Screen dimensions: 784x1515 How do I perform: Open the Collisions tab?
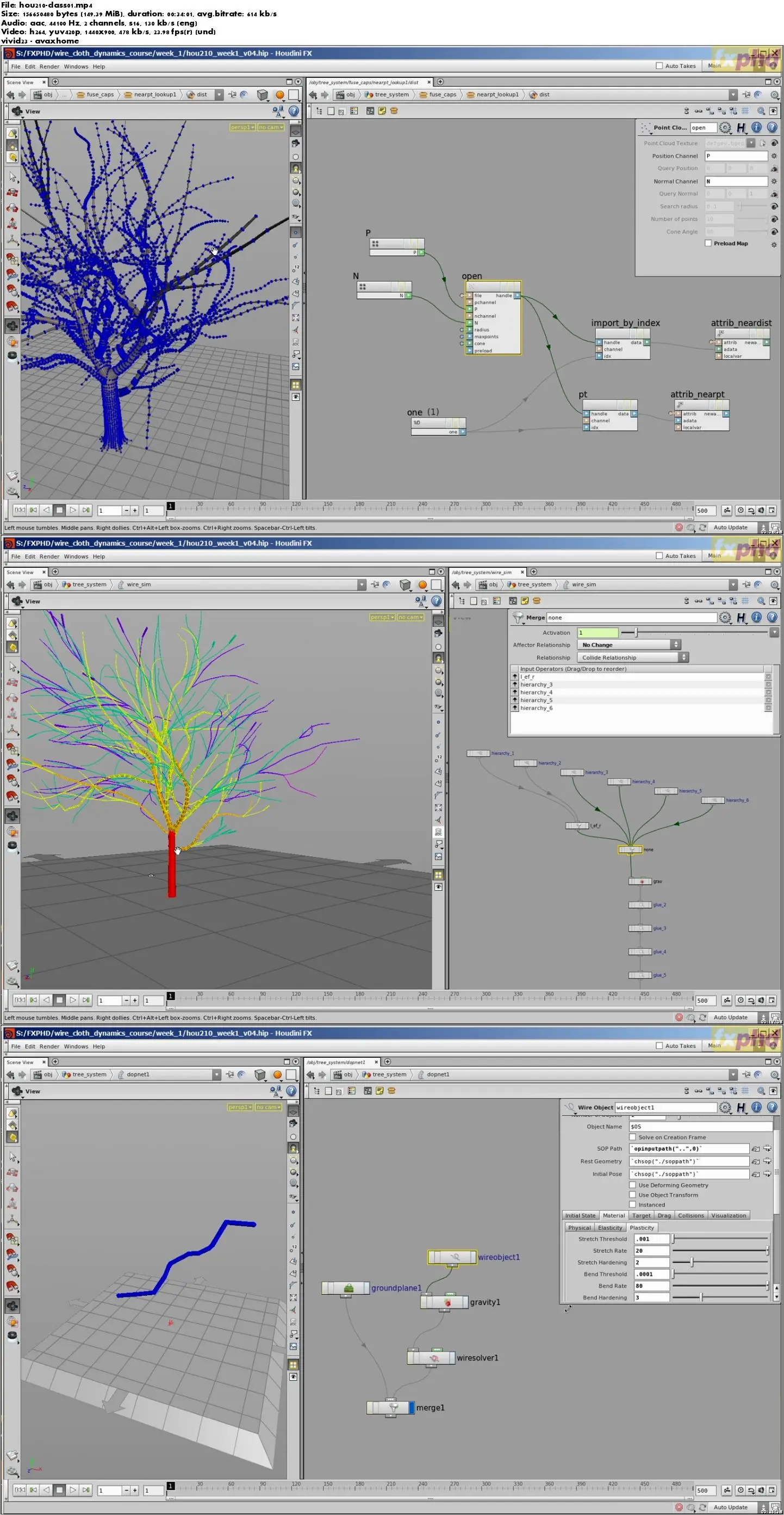pyautogui.click(x=690, y=1216)
